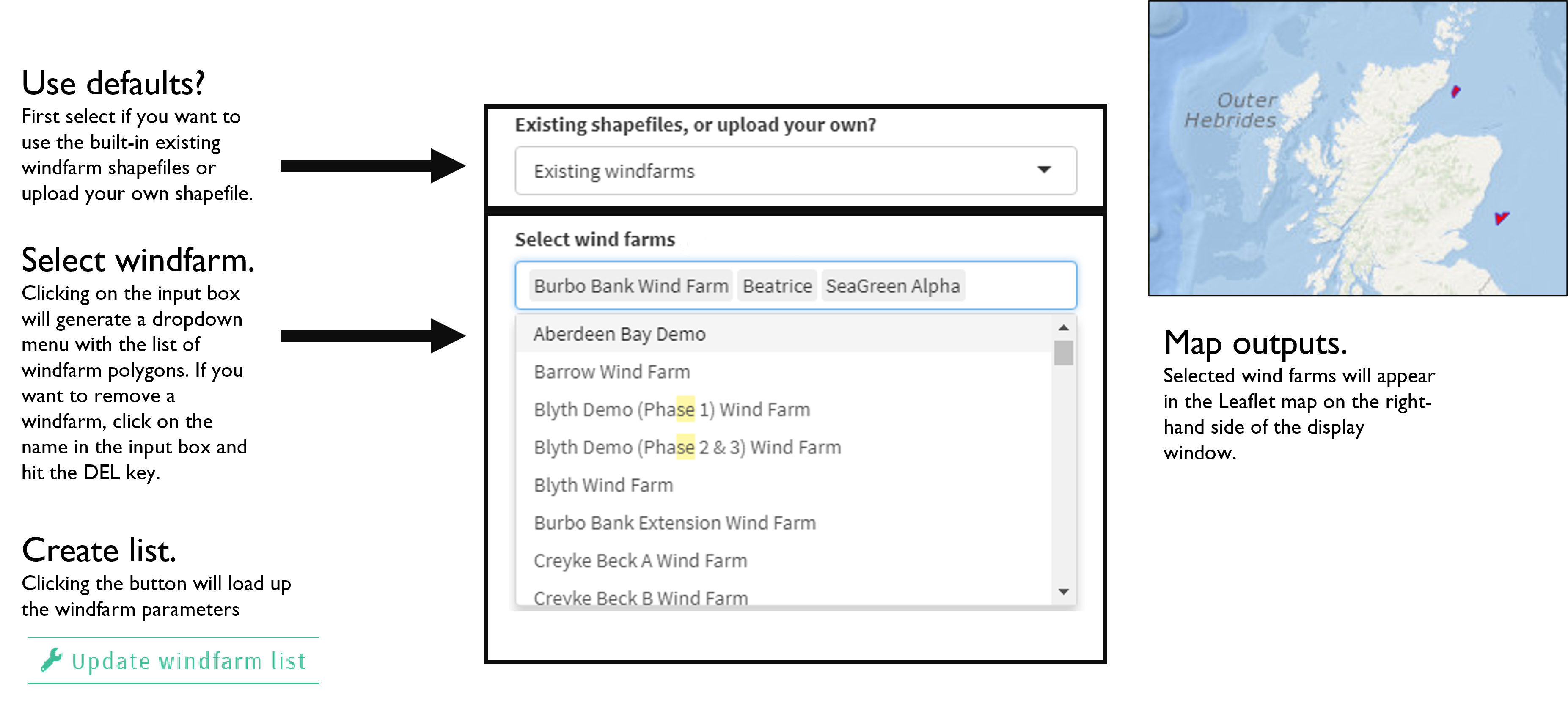Open the Existing windfarms select box
This screenshot has height=703, width=1568.
coord(795,170)
